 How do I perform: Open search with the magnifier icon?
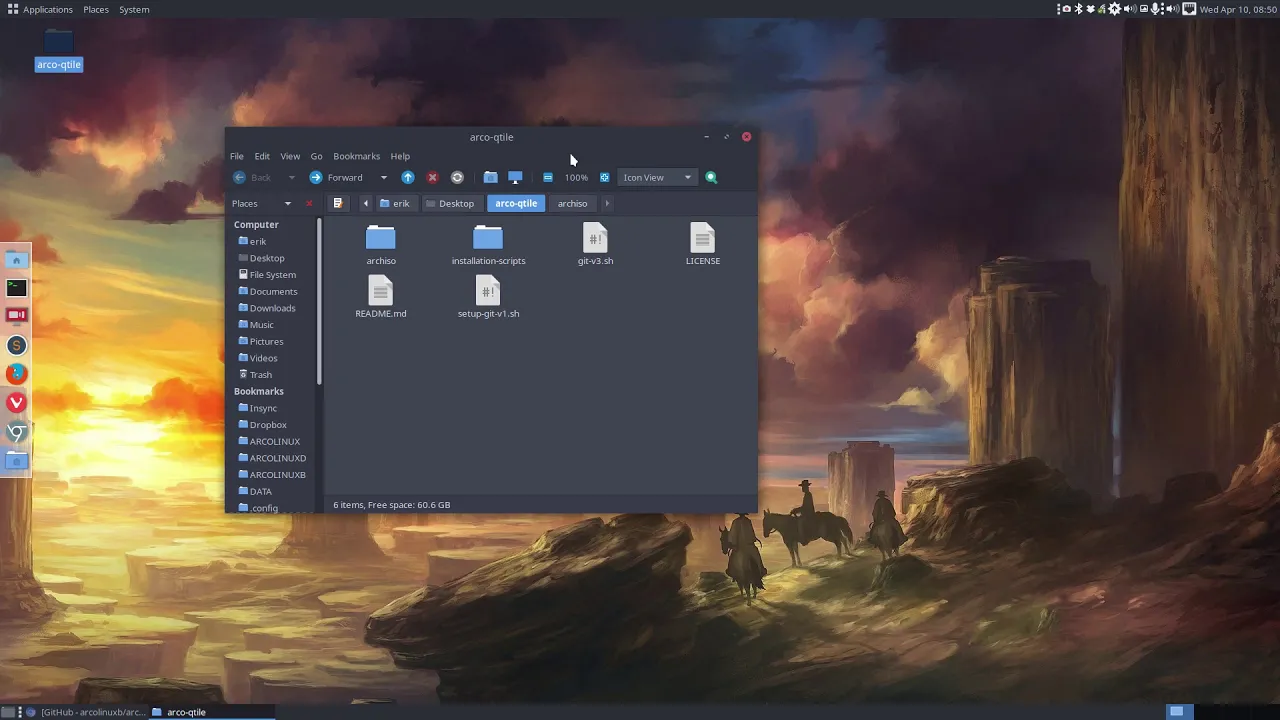[711, 177]
